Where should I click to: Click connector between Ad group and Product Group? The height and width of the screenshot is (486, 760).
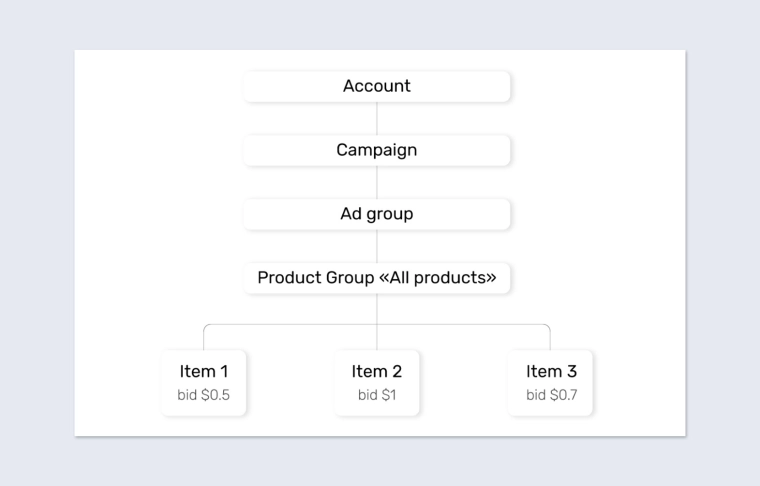click(377, 246)
